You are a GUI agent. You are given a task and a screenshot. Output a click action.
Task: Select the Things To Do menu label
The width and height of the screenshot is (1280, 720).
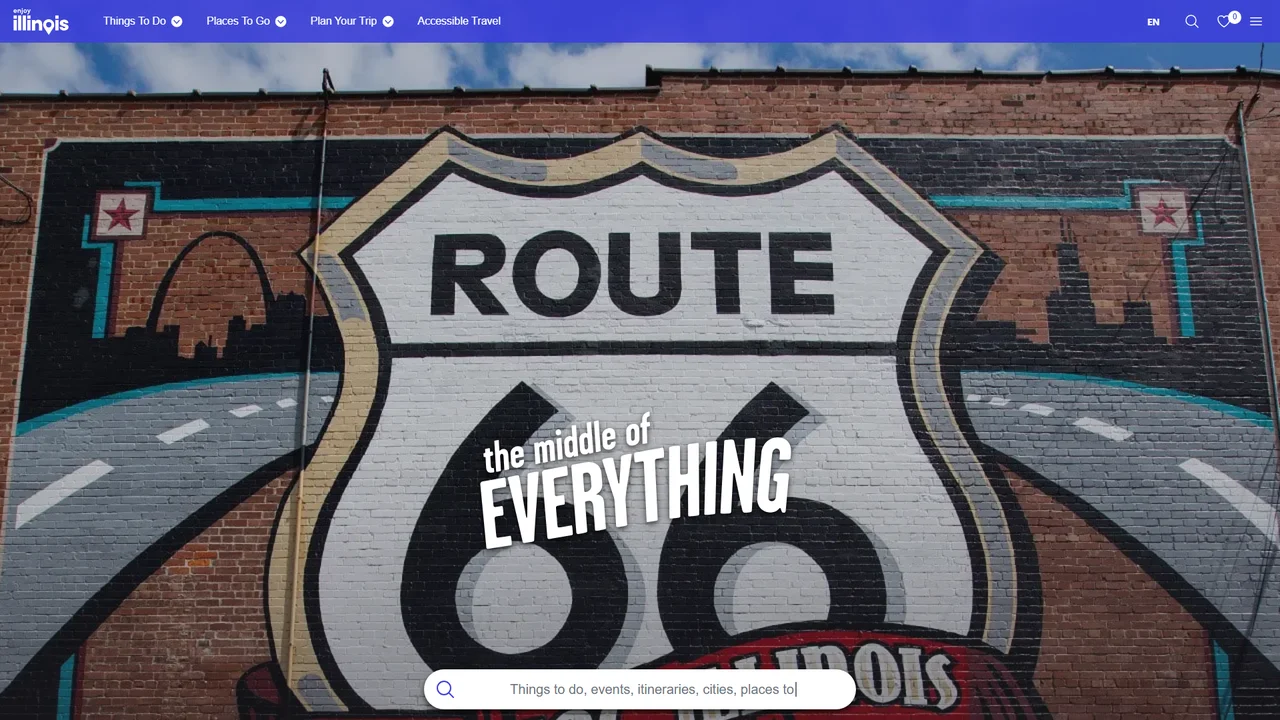tap(134, 21)
